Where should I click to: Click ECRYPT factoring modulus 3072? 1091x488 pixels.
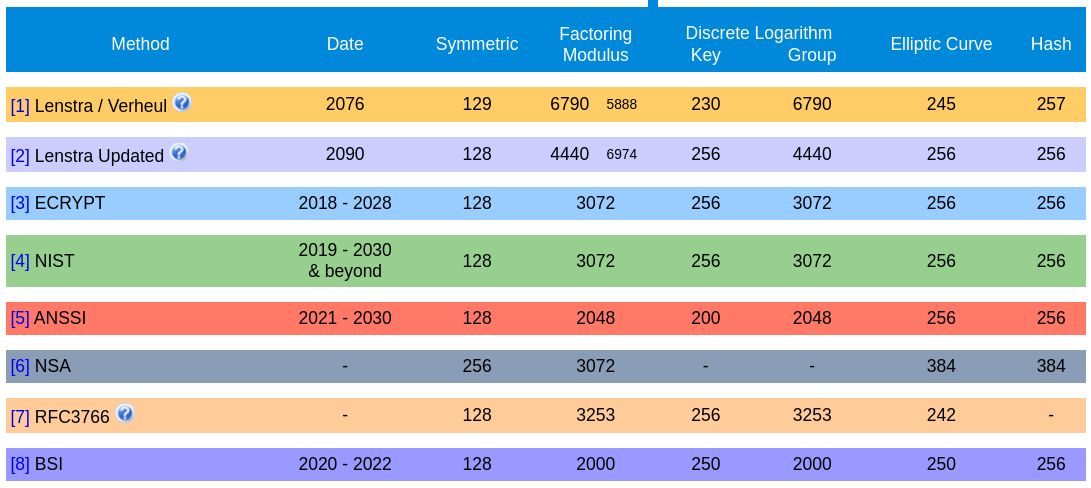coord(596,203)
